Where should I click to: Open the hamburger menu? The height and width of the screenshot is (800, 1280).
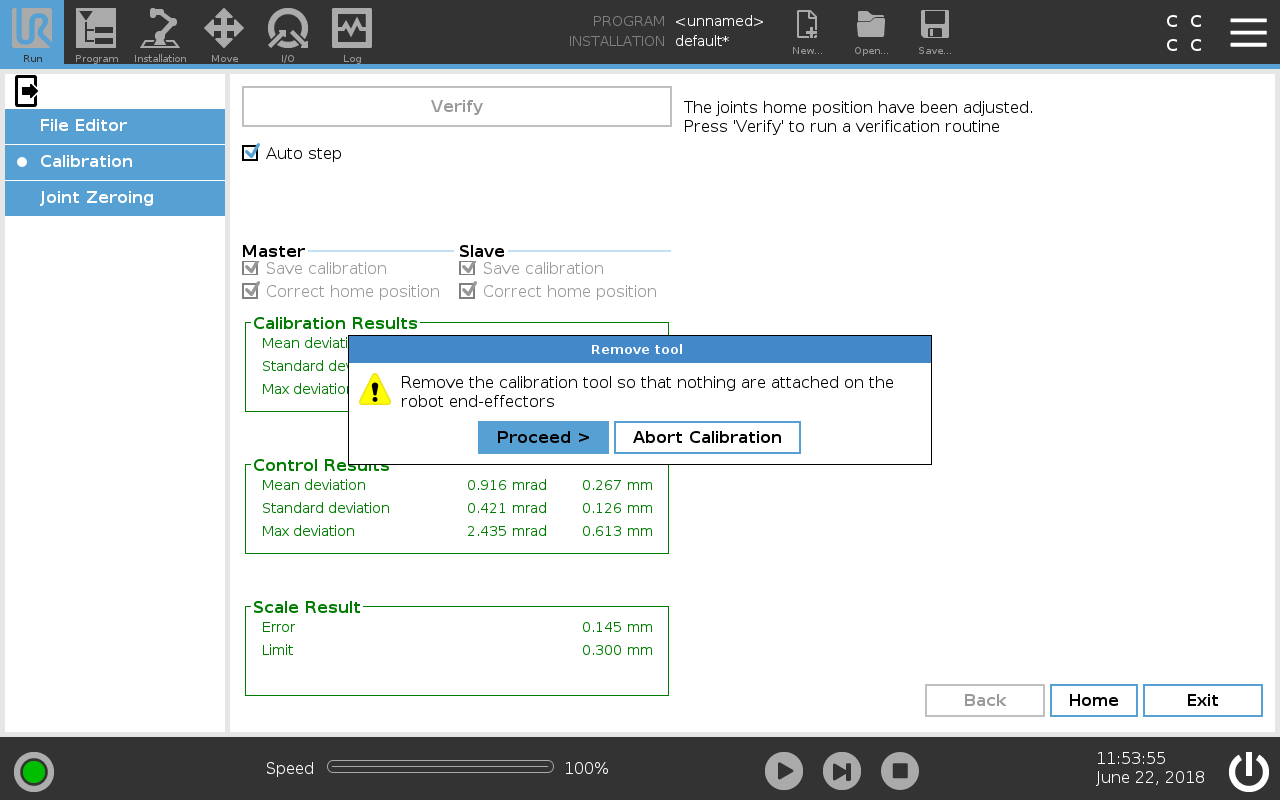[x=1248, y=32]
